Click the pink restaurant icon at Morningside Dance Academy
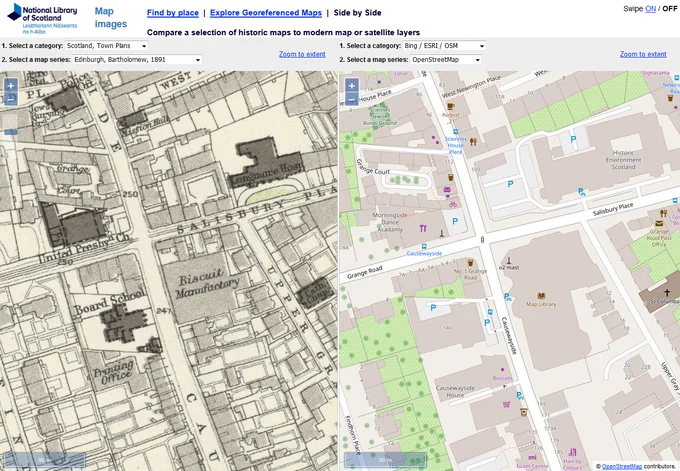Image resolution: width=680 pixels, height=471 pixels. click(x=423, y=228)
